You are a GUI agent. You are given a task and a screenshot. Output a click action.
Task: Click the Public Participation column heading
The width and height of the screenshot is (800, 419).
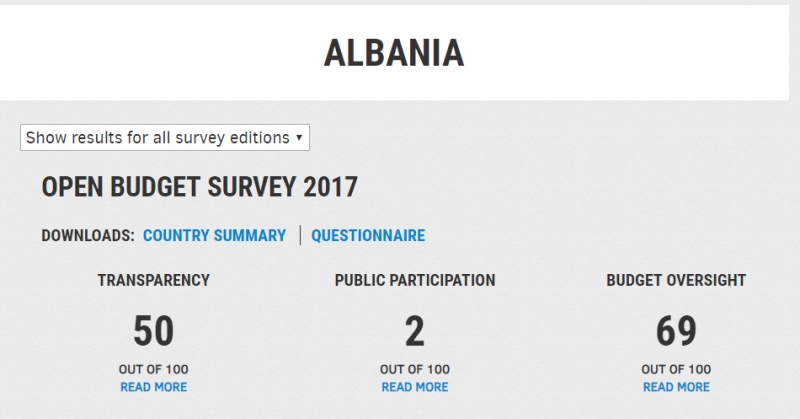pyautogui.click(x=415, y=280)
